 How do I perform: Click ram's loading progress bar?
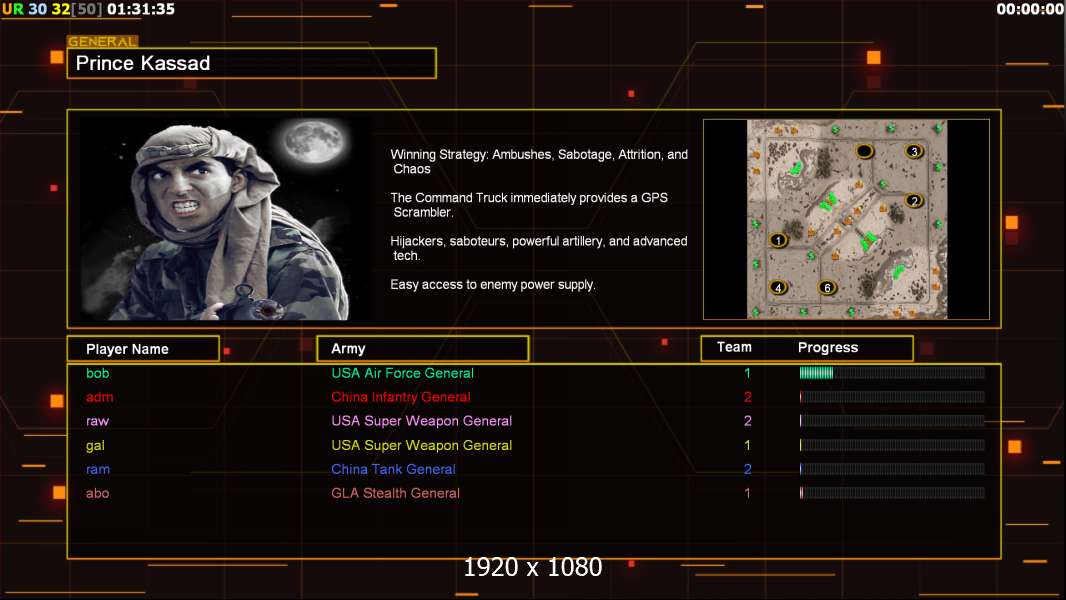892,469
